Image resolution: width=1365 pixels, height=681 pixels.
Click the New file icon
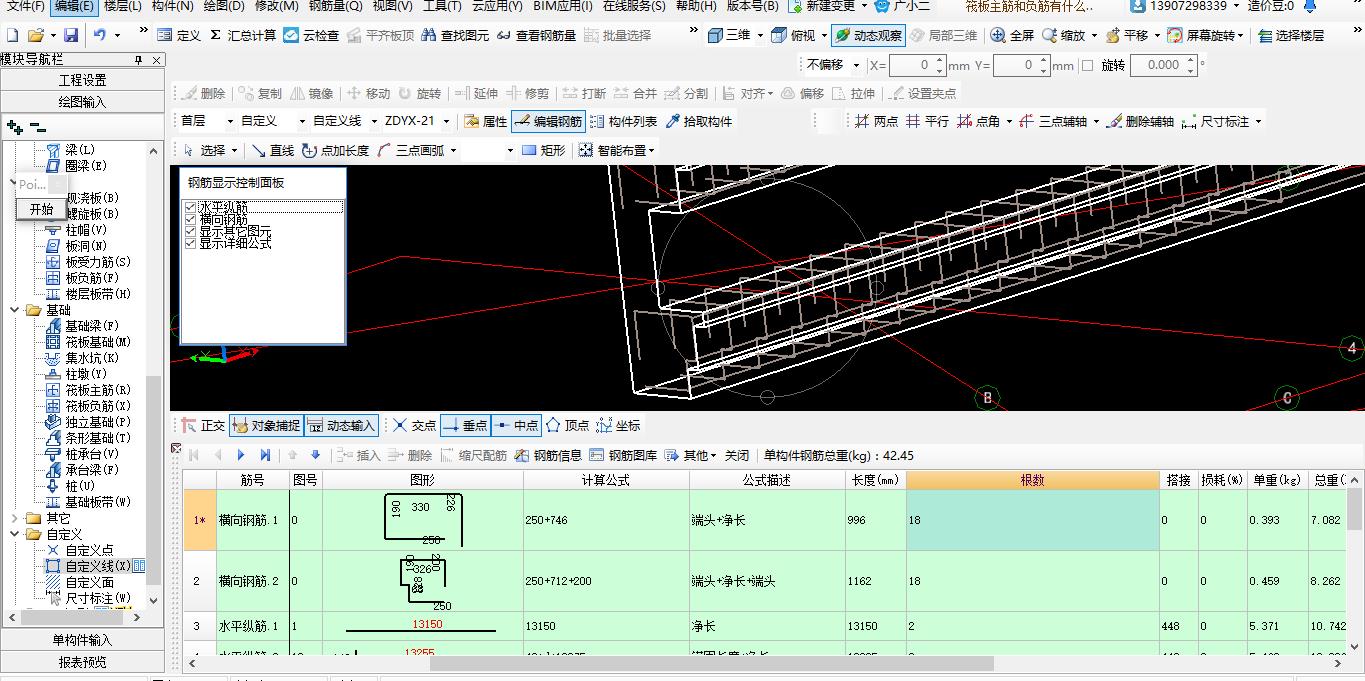point(12,35)
